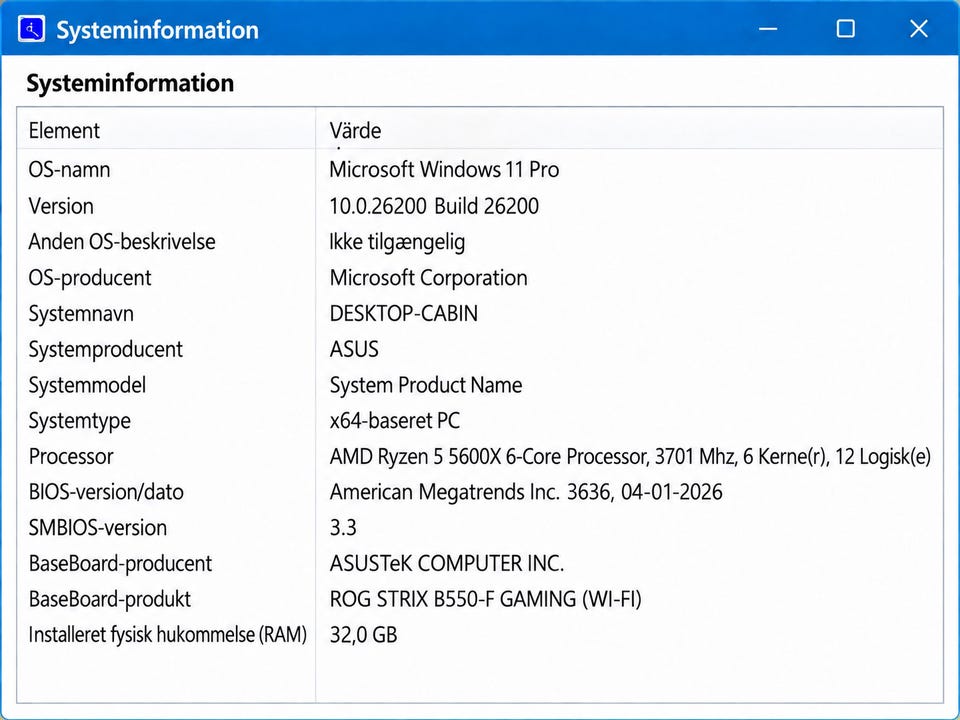Screen dimensions: 960x720
Task: Select the ROG STRIX B550-F GAMING value
Action: pyautogui.click(x=486, y=599)
